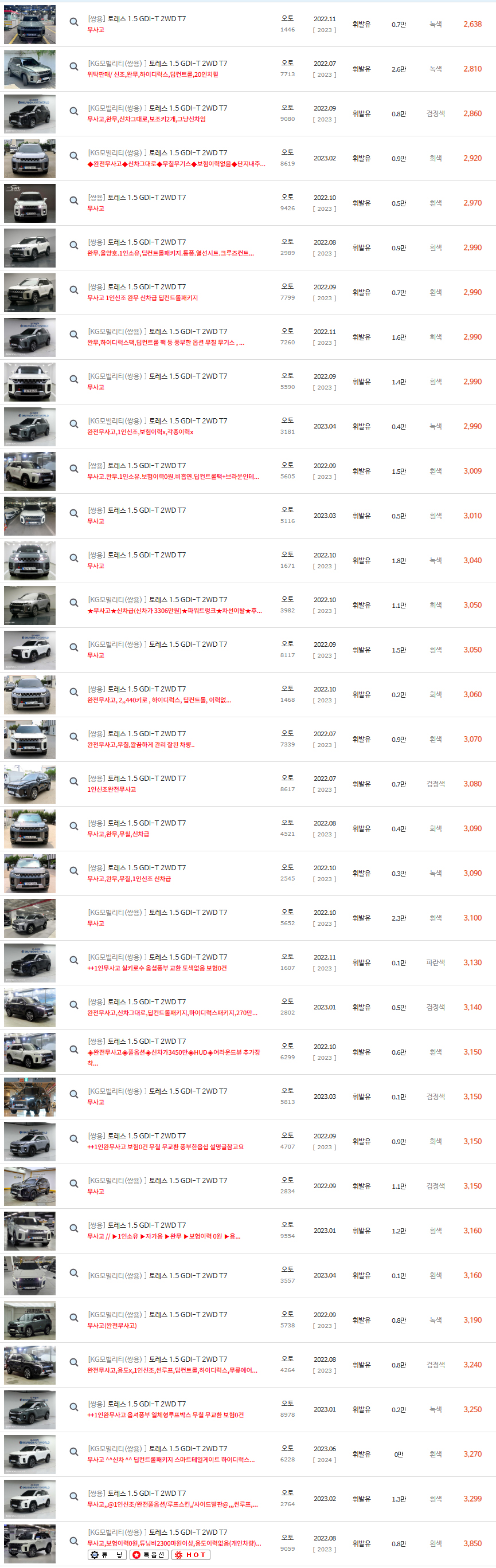496x1568 pixels.
Task: Click the 2.6만 mileage value
Action: [x=399, y=69]
